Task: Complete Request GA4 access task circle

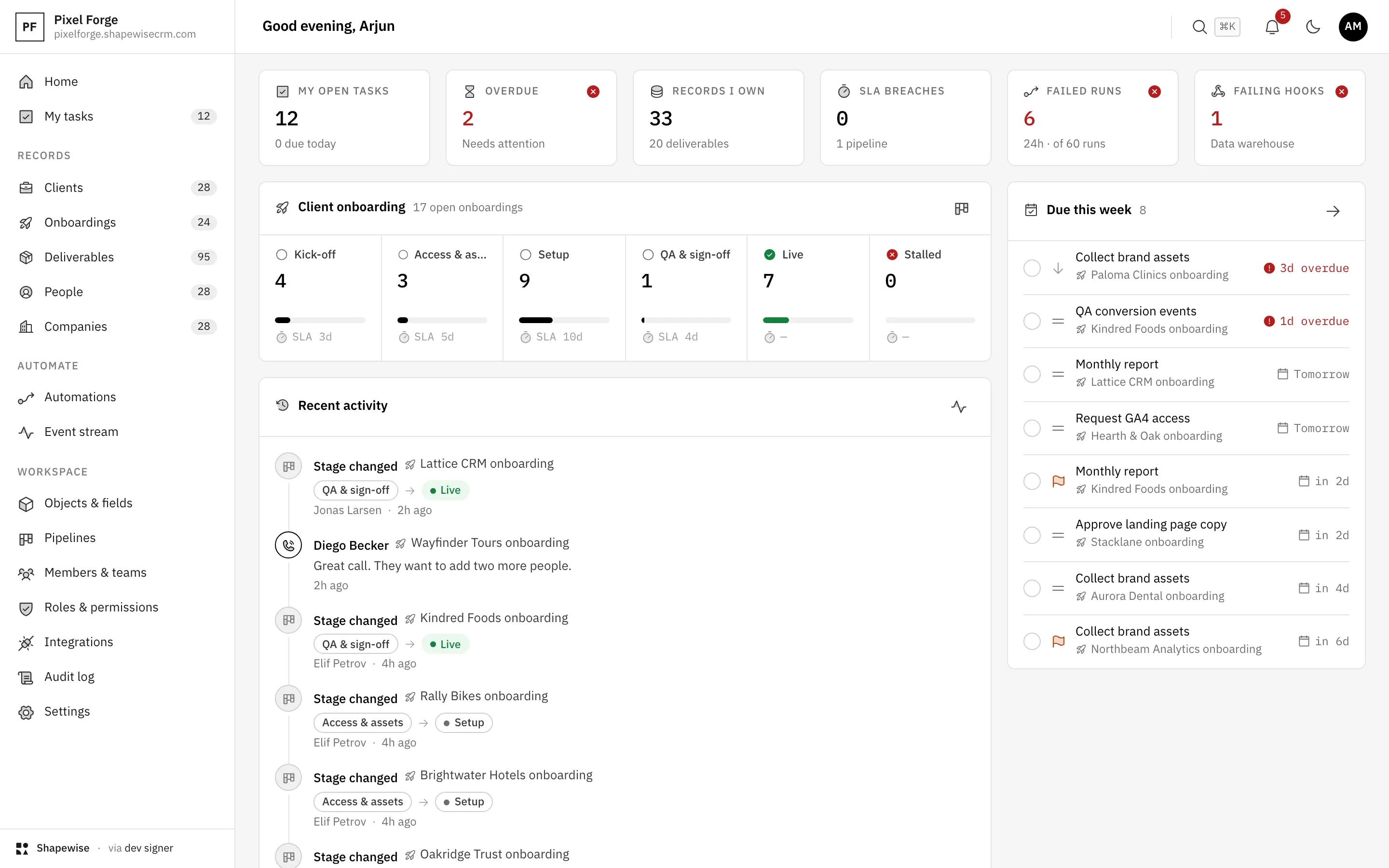Action: [x=1032, y=428]
